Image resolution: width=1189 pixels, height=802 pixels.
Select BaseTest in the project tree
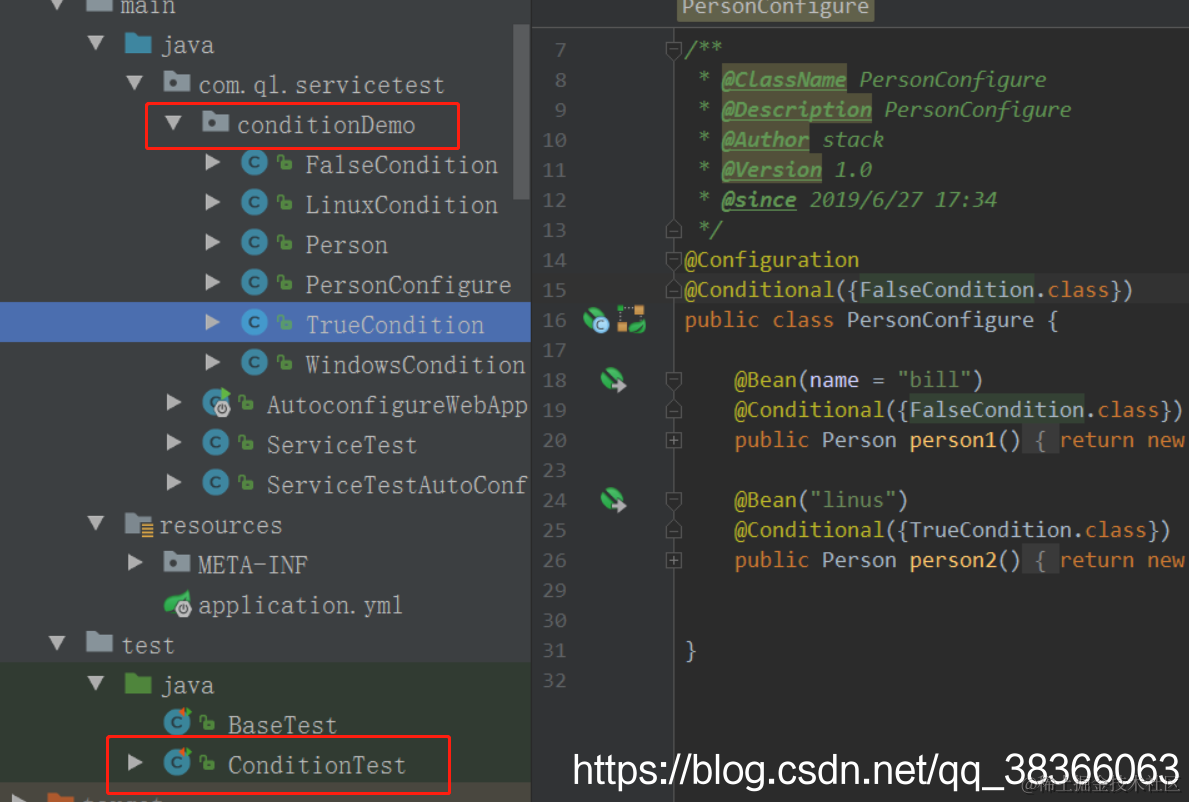(282, 725)
